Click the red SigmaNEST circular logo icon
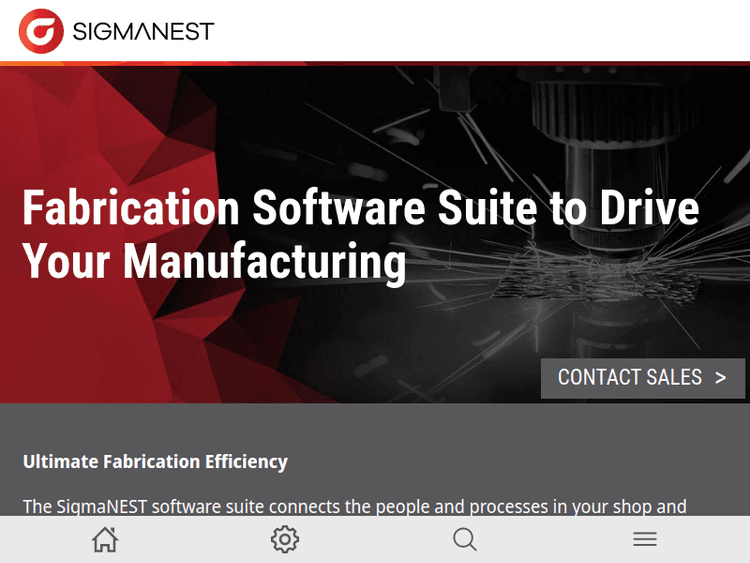Image resolution: width=750 pixels, height=563 pixels. [41, 31]
